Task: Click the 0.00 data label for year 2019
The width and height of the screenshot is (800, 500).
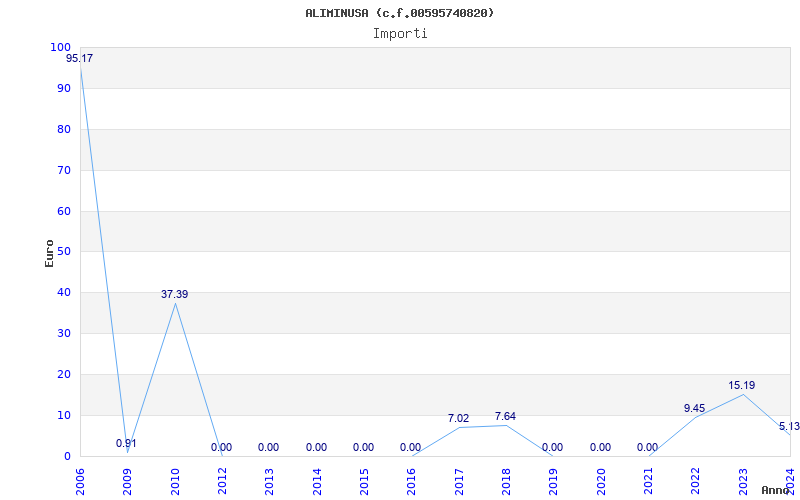Action: coord(553,447)
